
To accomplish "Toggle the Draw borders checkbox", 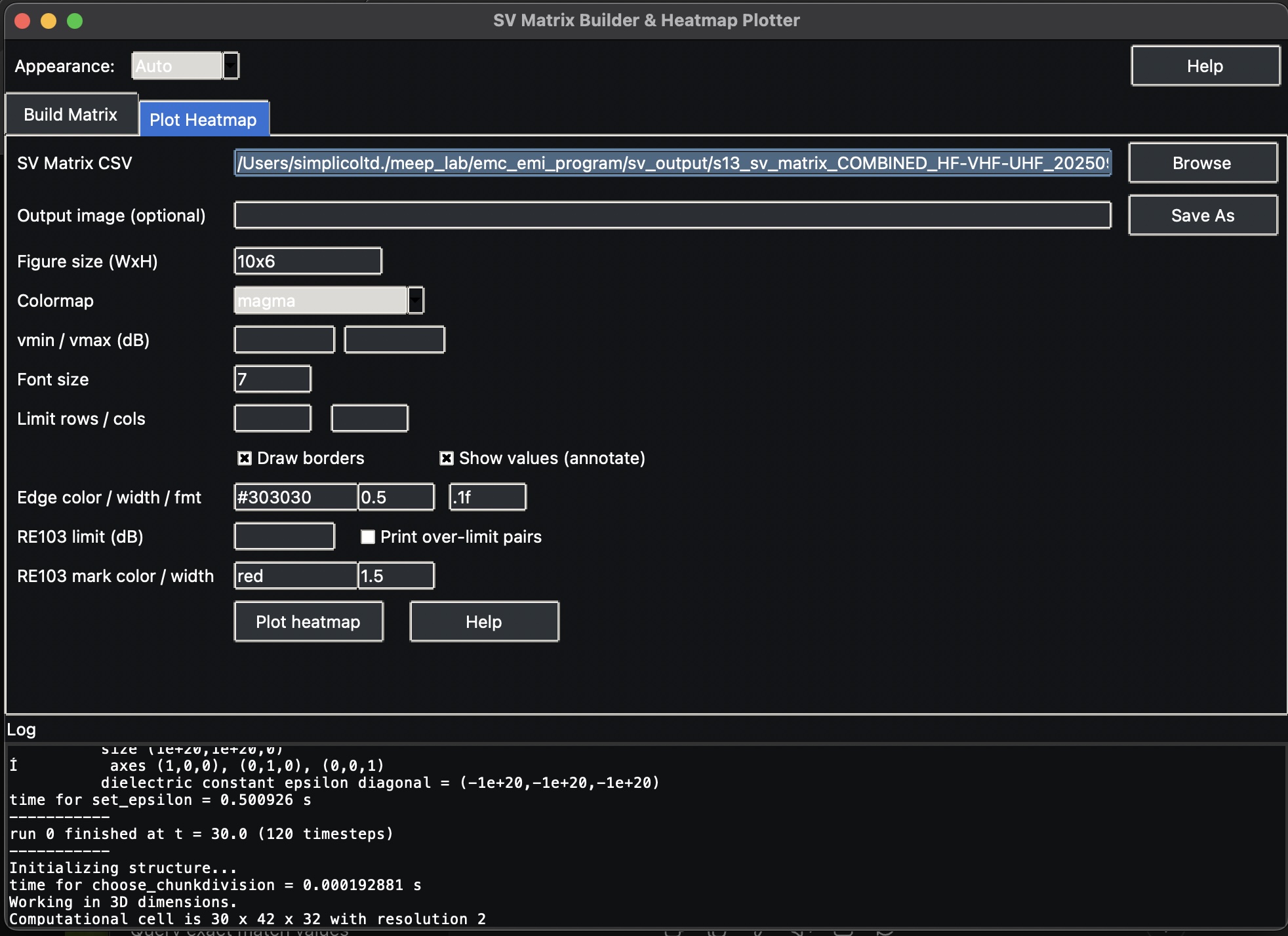I will coord(244,458).
